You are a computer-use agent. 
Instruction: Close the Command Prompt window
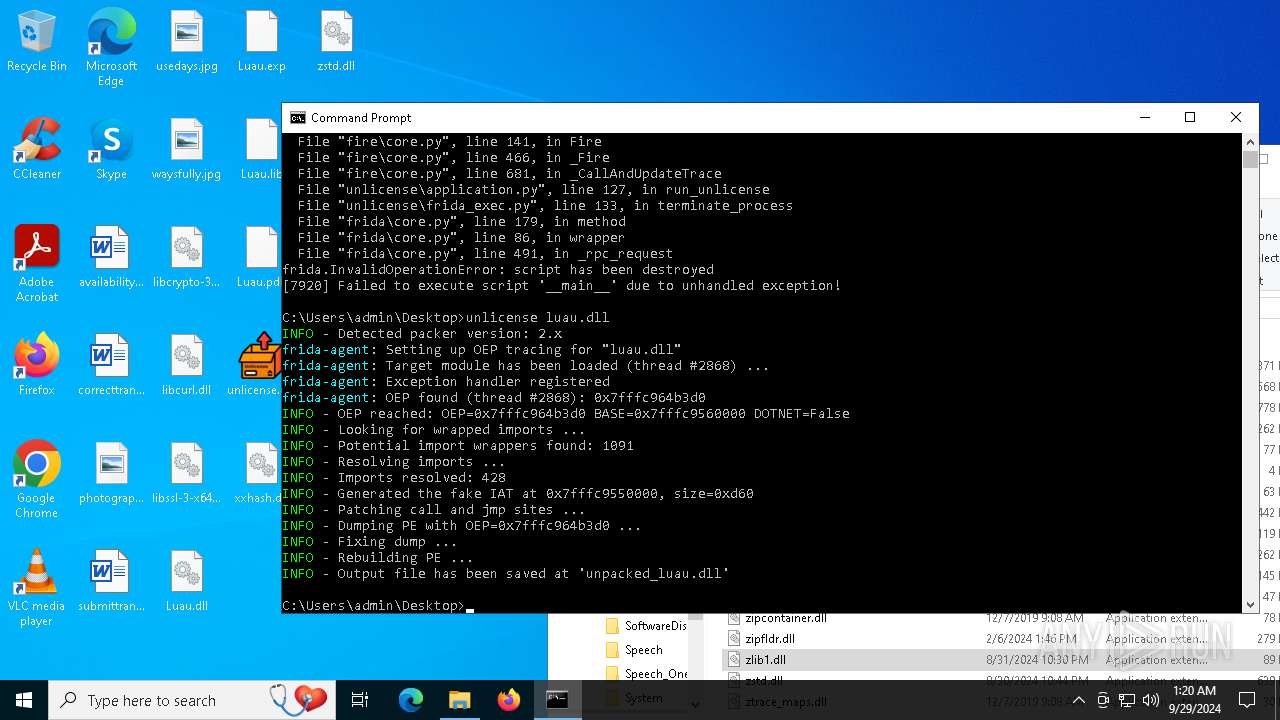(1236, 118)
